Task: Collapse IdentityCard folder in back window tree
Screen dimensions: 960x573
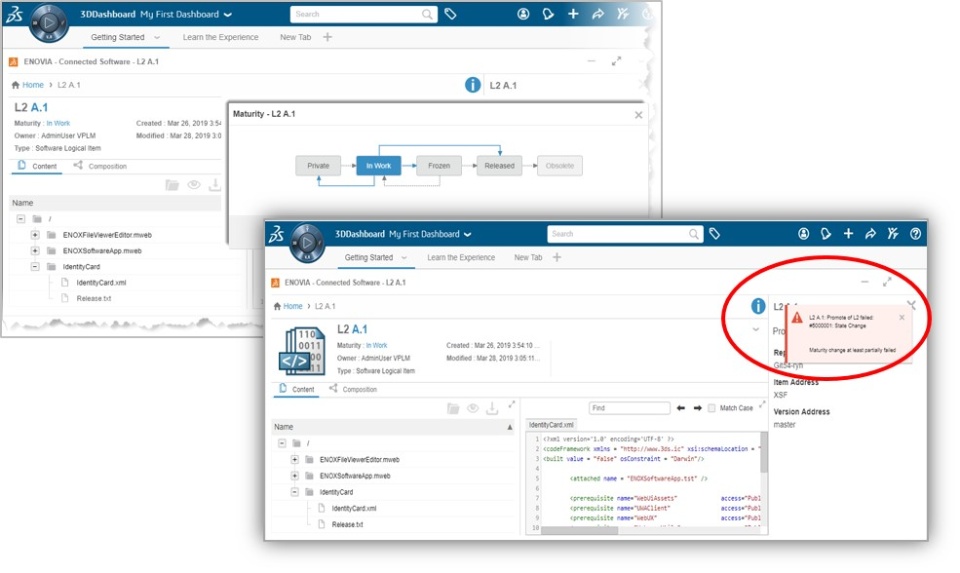Action: (x=35, y=266)
